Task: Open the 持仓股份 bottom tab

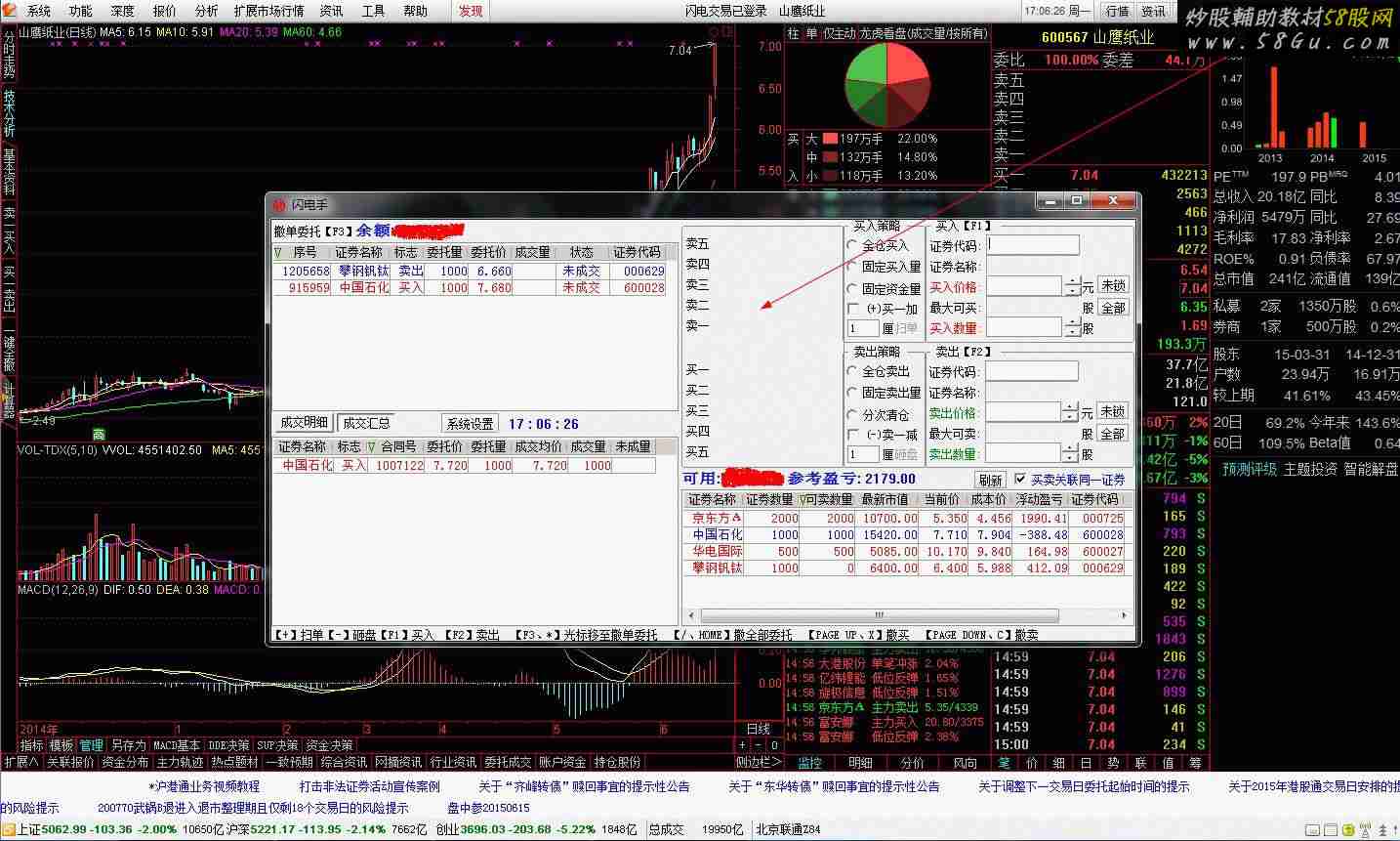Action: 618,762
